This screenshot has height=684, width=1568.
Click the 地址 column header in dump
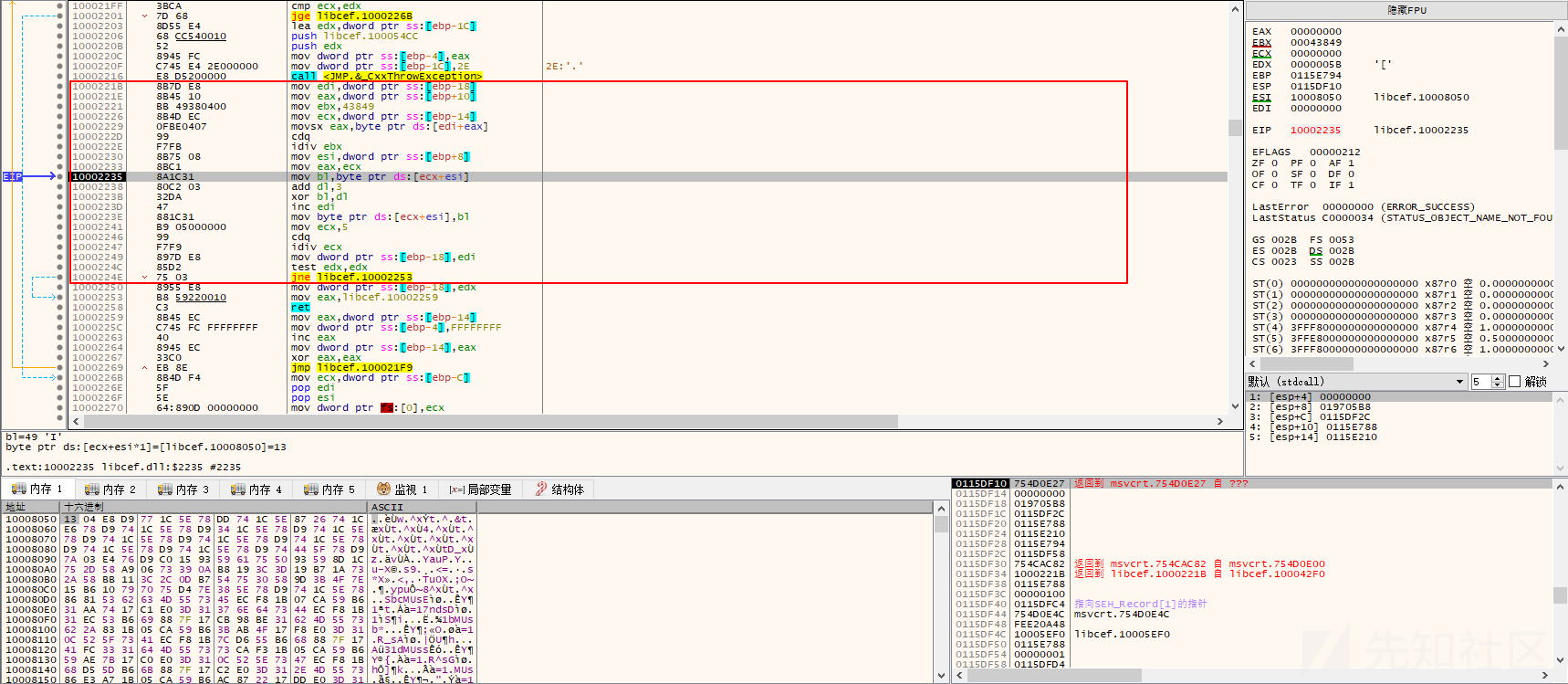point(31,507)
